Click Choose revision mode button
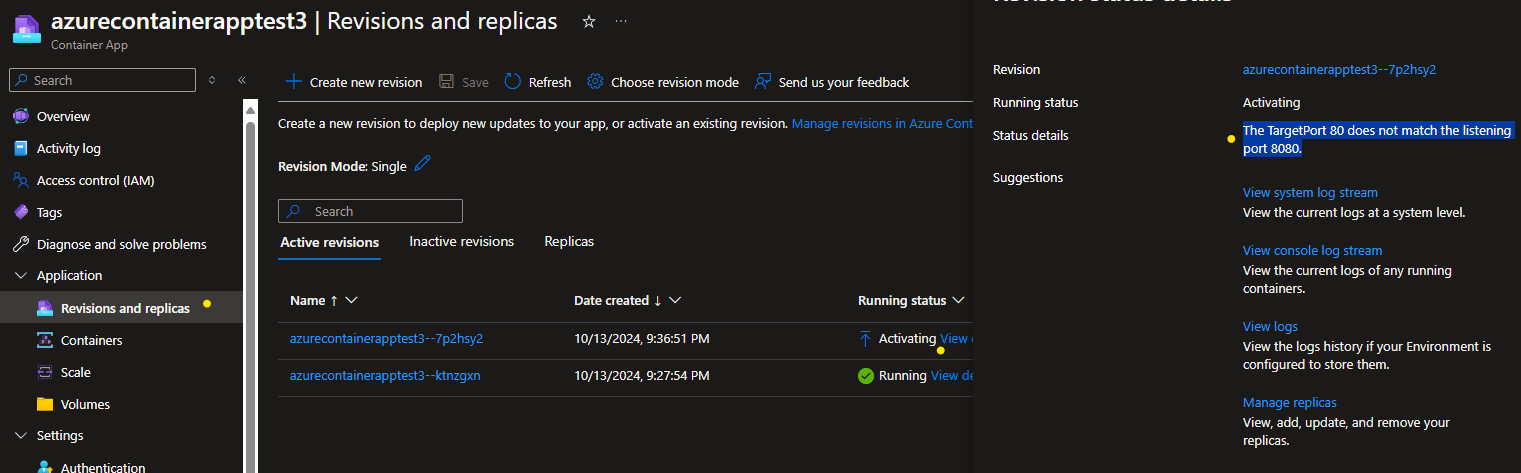The height and width of the screenshot is (473, 1521). pos(662,82)
